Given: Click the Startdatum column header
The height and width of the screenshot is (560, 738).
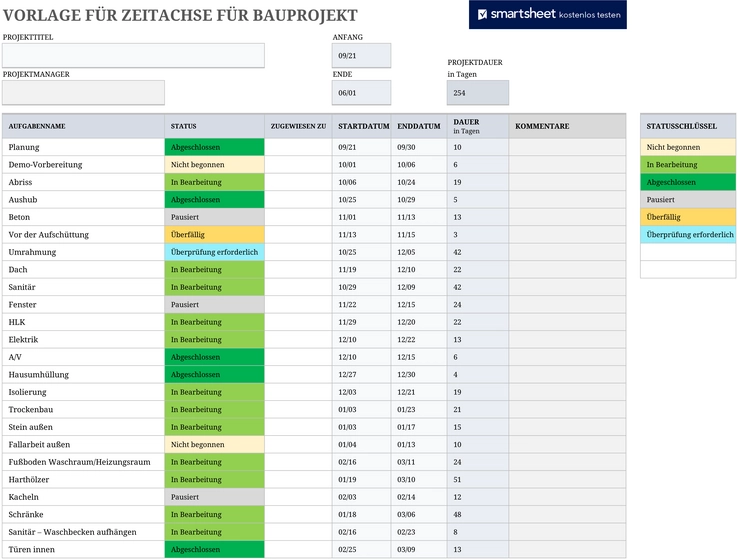Looking at the screenshot, I should click(x=361, y=126).
